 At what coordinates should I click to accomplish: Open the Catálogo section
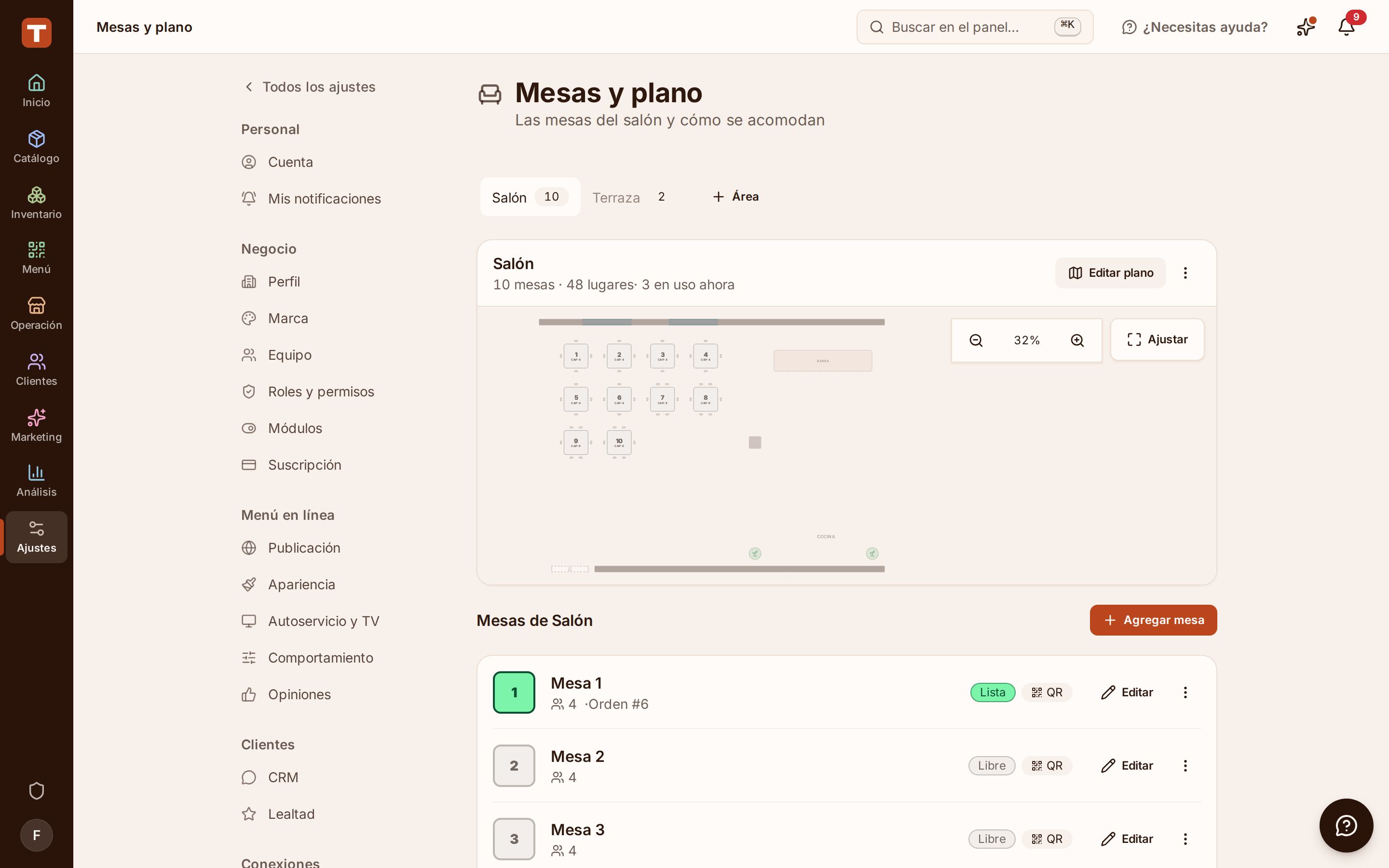pos(36,147)
